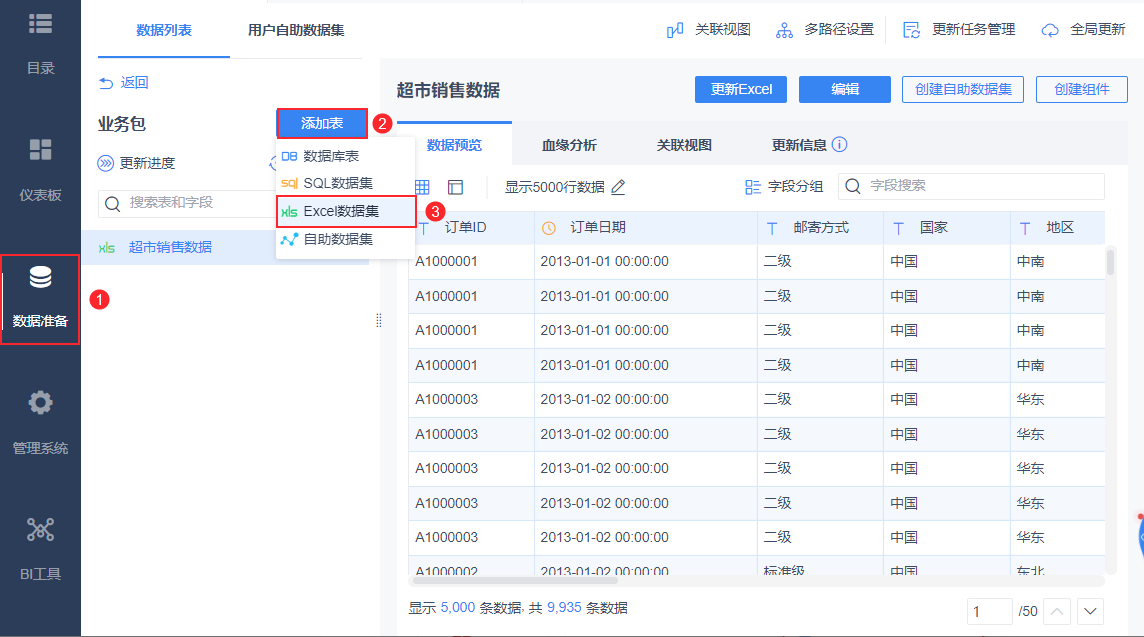This screenshot has width=1144, height=637.
Task: Click 创建自助数据集 button
Action: click(x=963, y=89)
